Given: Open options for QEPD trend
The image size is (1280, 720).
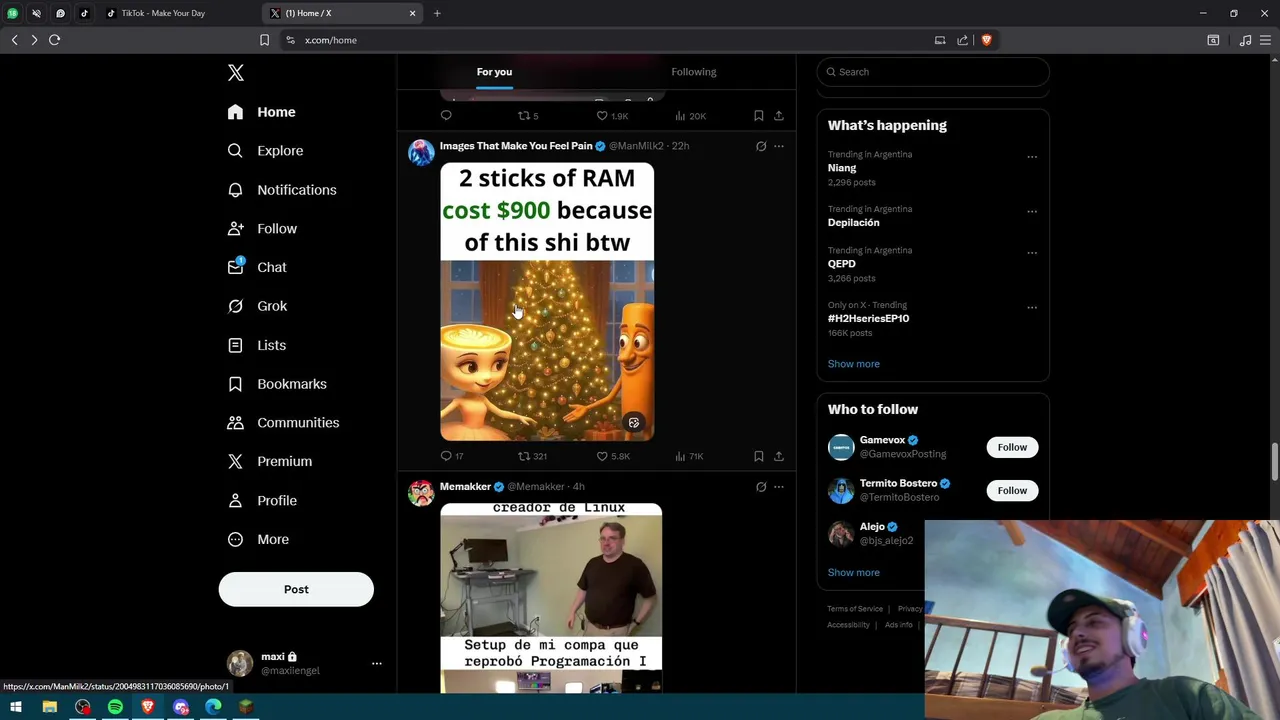Looking at the screenshot, I should point(1032,253).
